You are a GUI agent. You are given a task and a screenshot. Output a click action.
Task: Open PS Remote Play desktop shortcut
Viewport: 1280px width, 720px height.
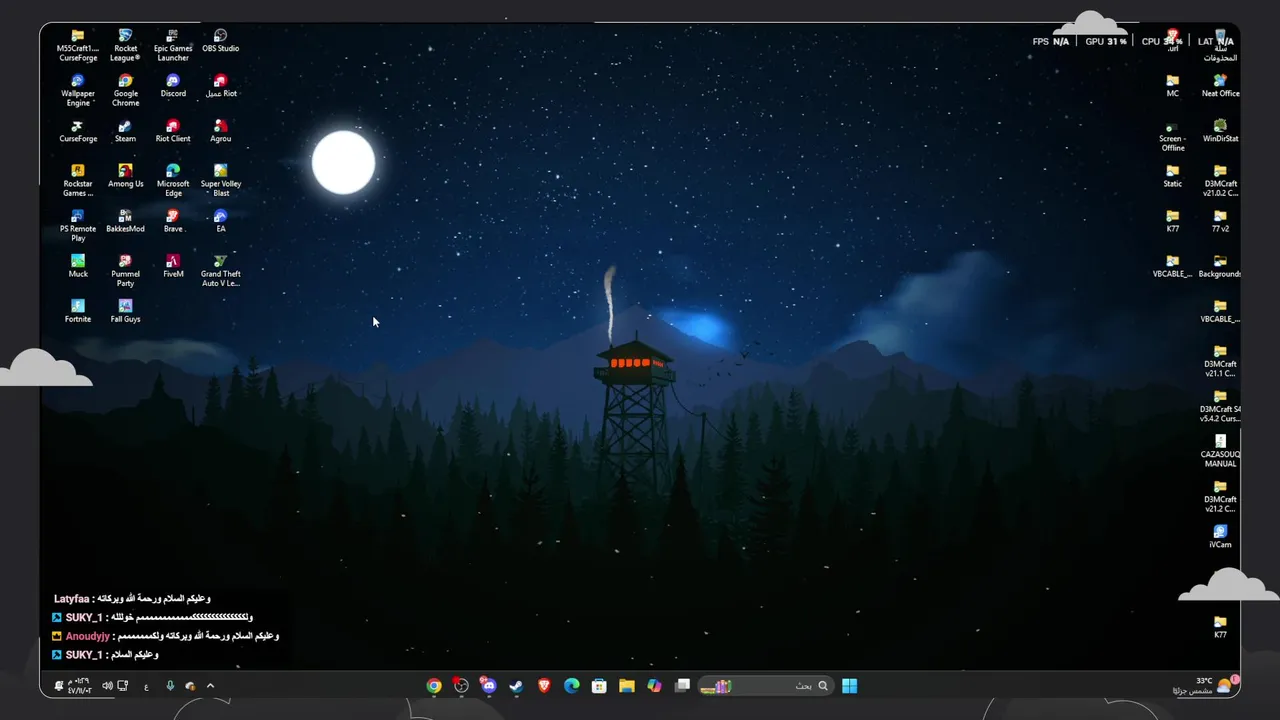point(78,226)
